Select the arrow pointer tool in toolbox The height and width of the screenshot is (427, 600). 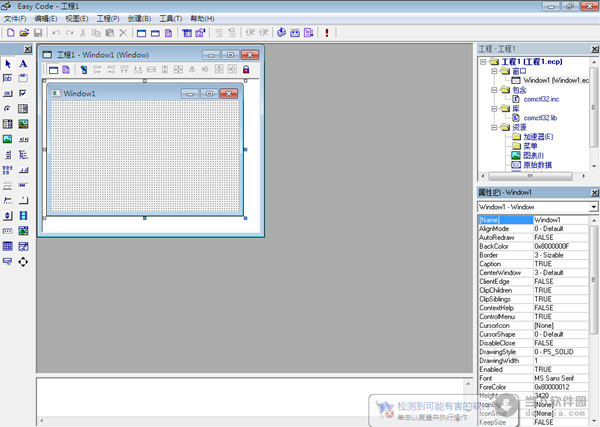coord(8,64)
